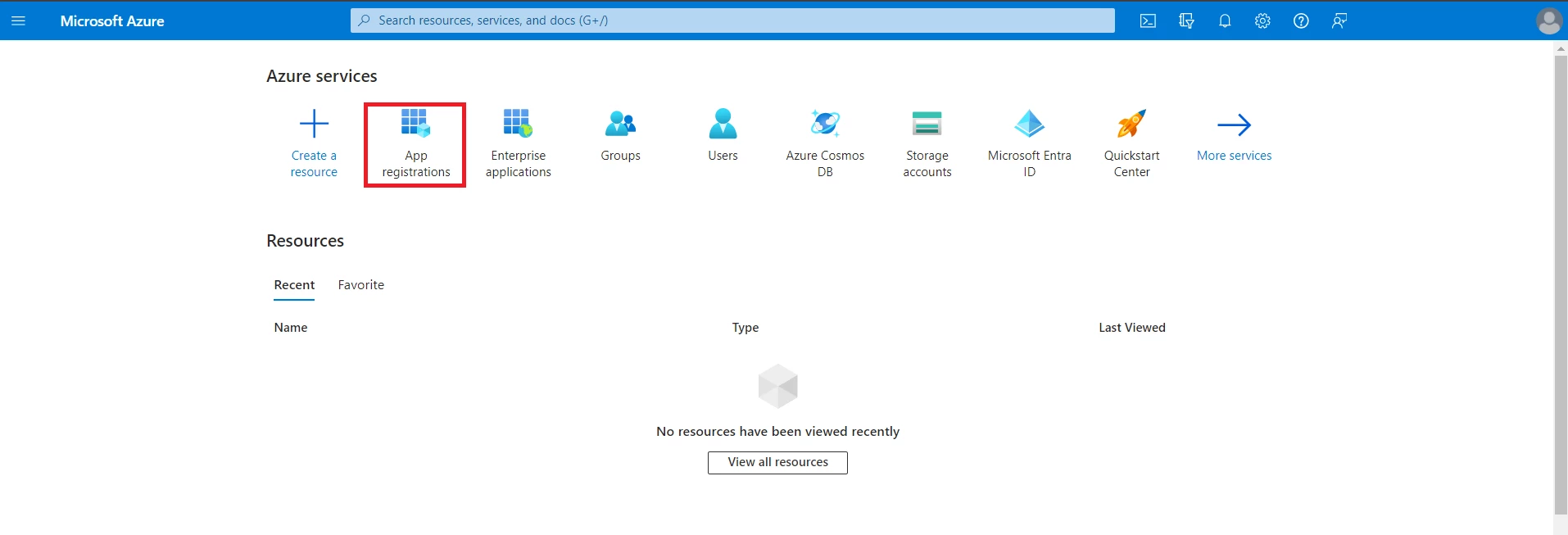Open the notifications bell
The height and width of the screenshot is (535, 1568).
pos(1225,21)
